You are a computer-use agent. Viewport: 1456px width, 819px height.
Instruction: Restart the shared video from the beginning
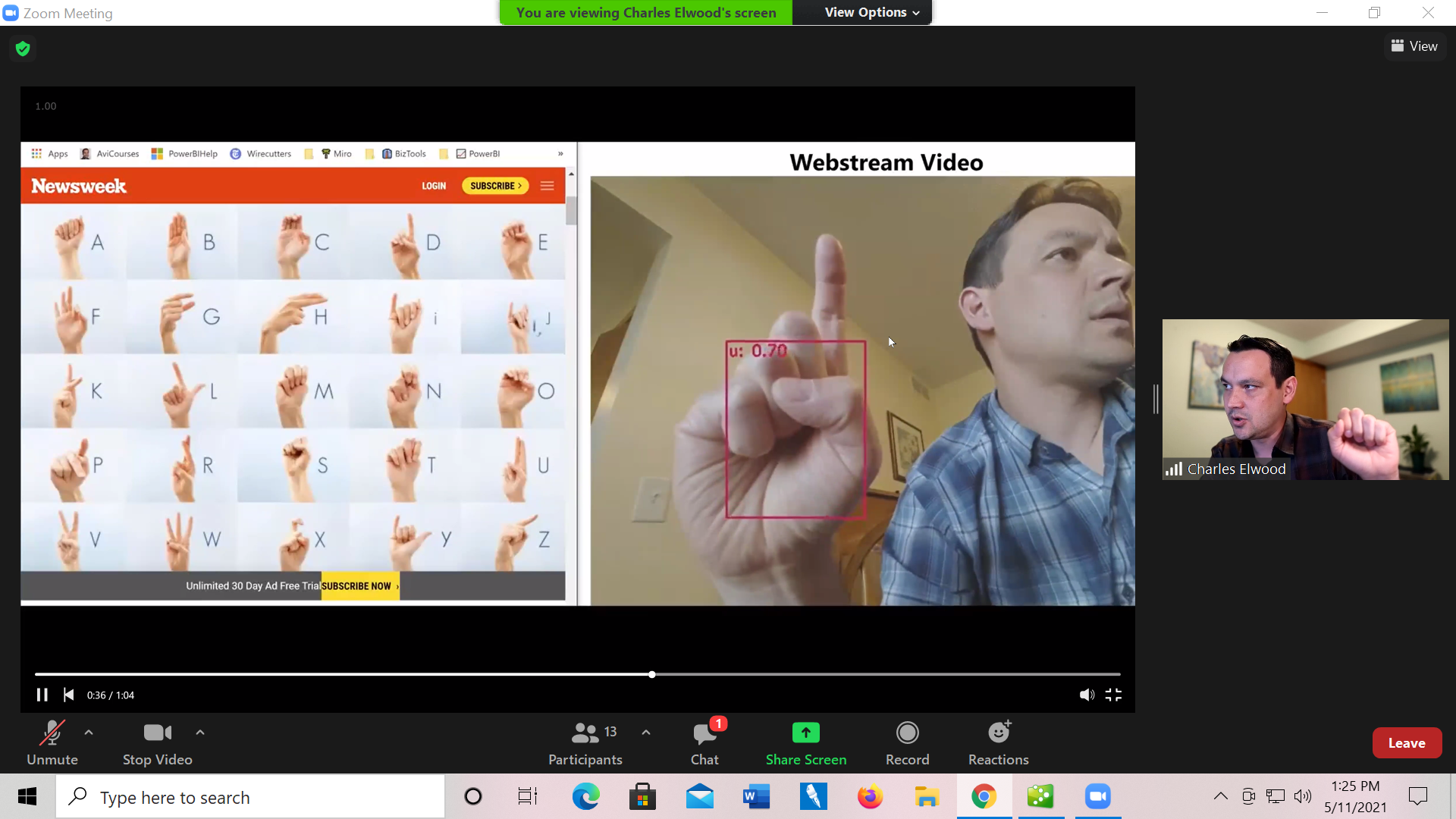point(68,695)
